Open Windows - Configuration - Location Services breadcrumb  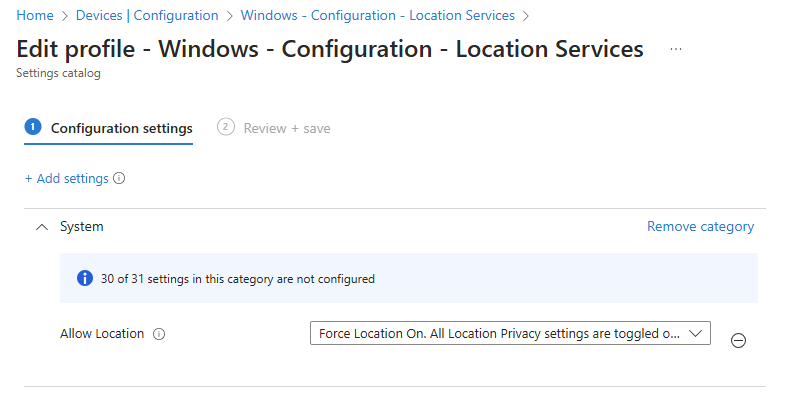tap(378, 15)
